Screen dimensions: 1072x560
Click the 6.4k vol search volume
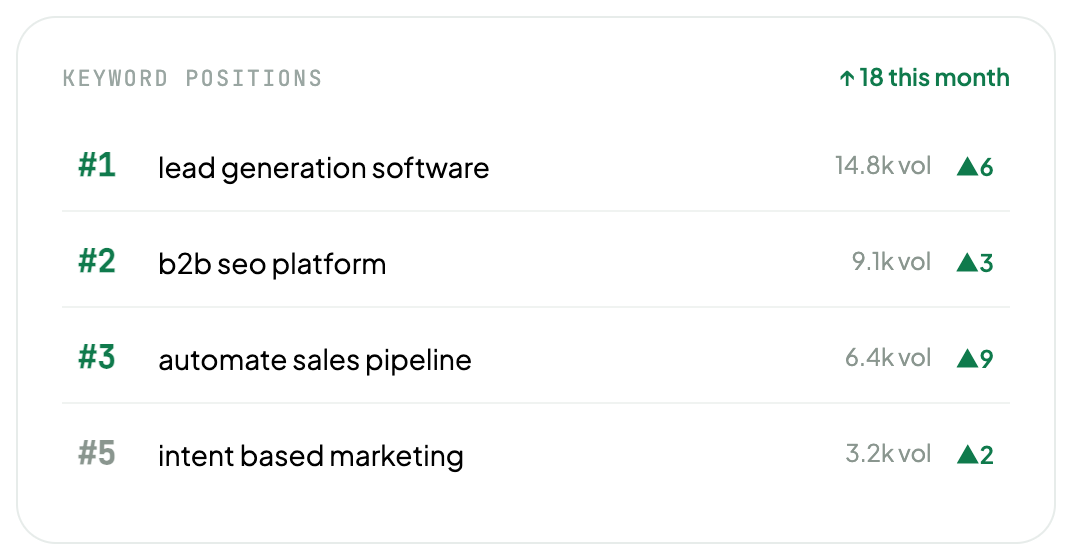tap(888, 357)
